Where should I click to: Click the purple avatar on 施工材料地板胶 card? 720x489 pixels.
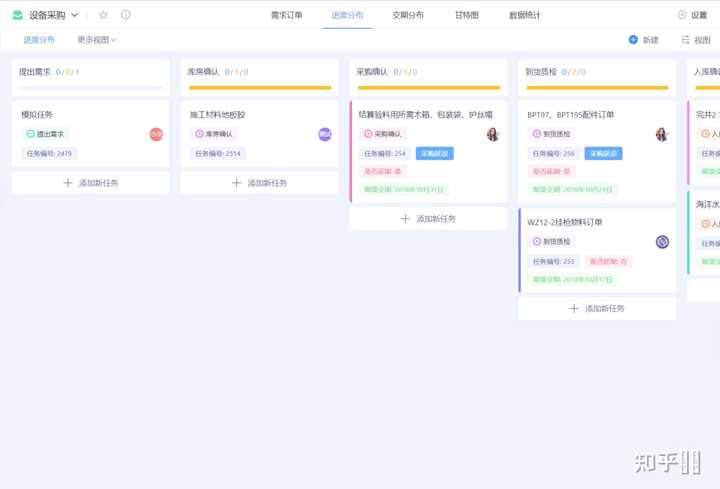tap(325, 134)
